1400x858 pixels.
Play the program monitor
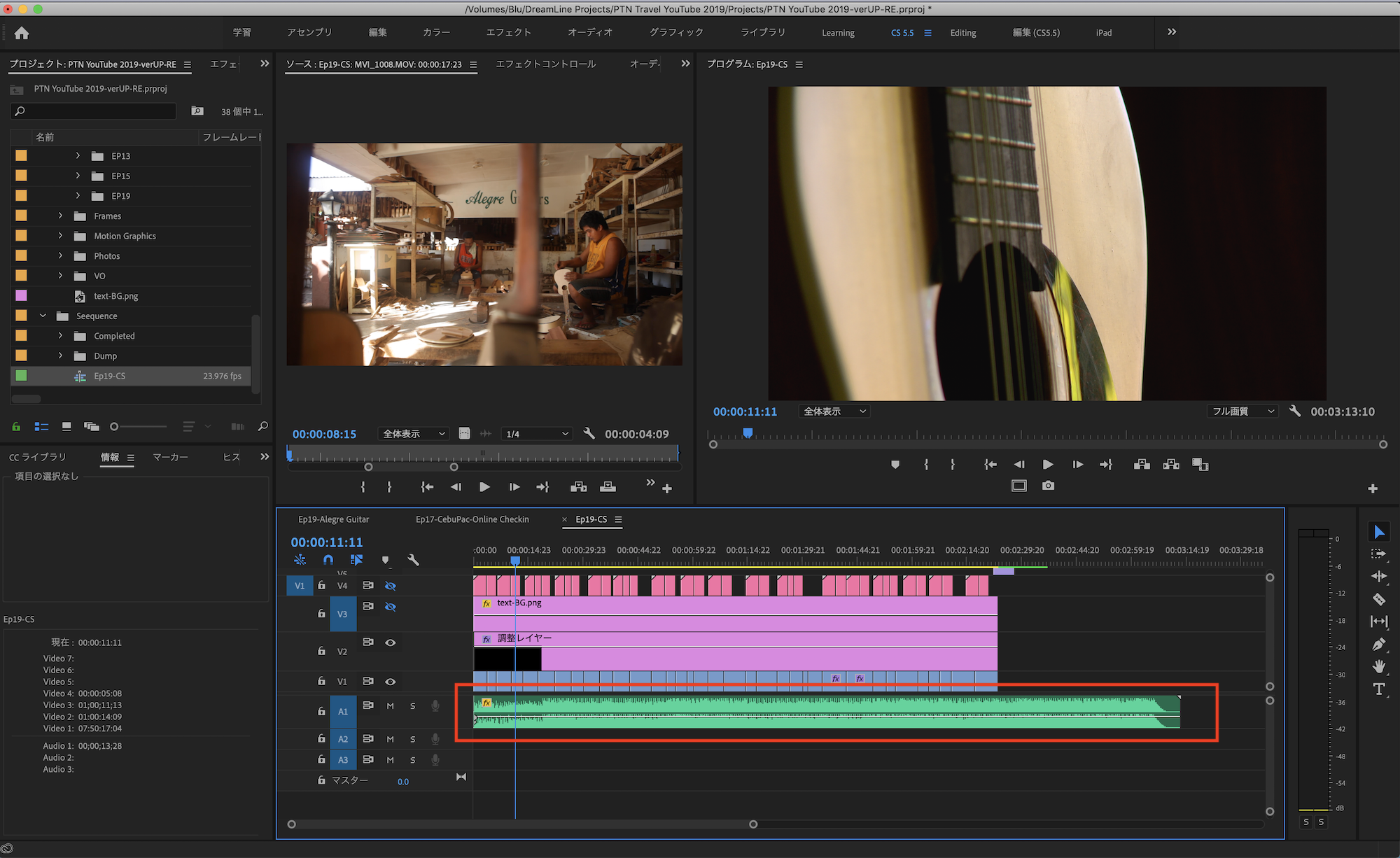coord(1048,464)
